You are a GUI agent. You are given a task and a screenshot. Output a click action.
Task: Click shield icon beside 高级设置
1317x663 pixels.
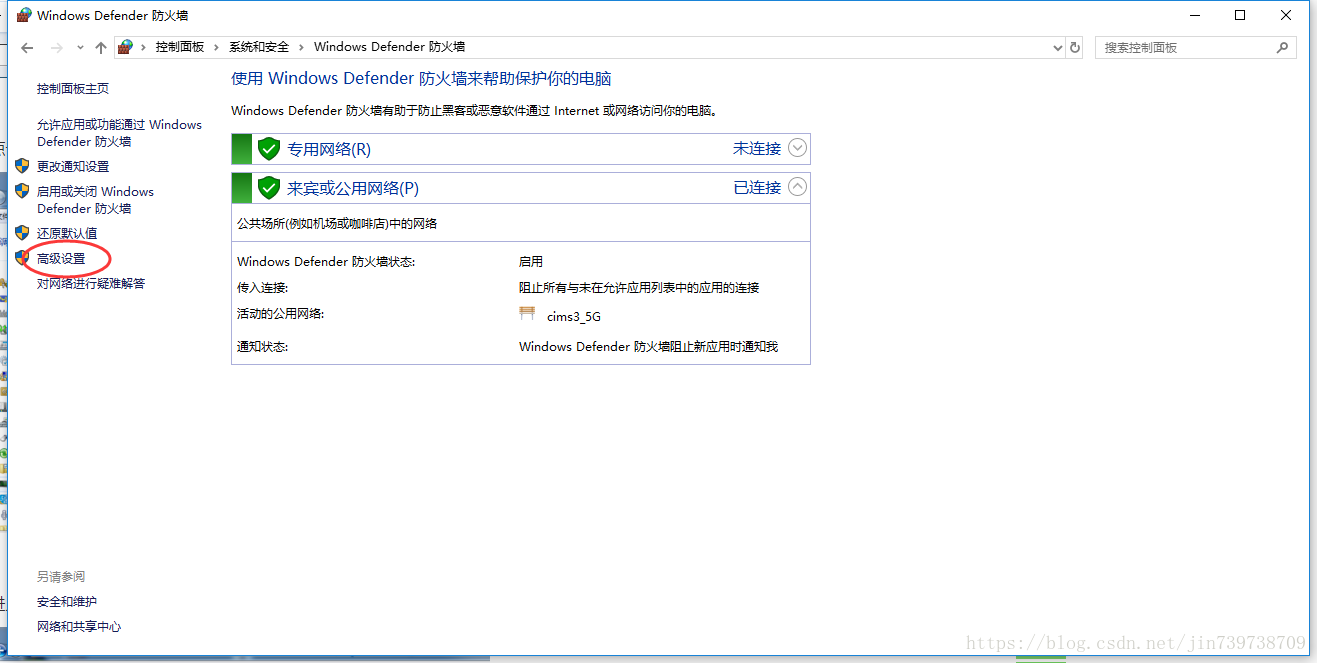pos(22,257)
